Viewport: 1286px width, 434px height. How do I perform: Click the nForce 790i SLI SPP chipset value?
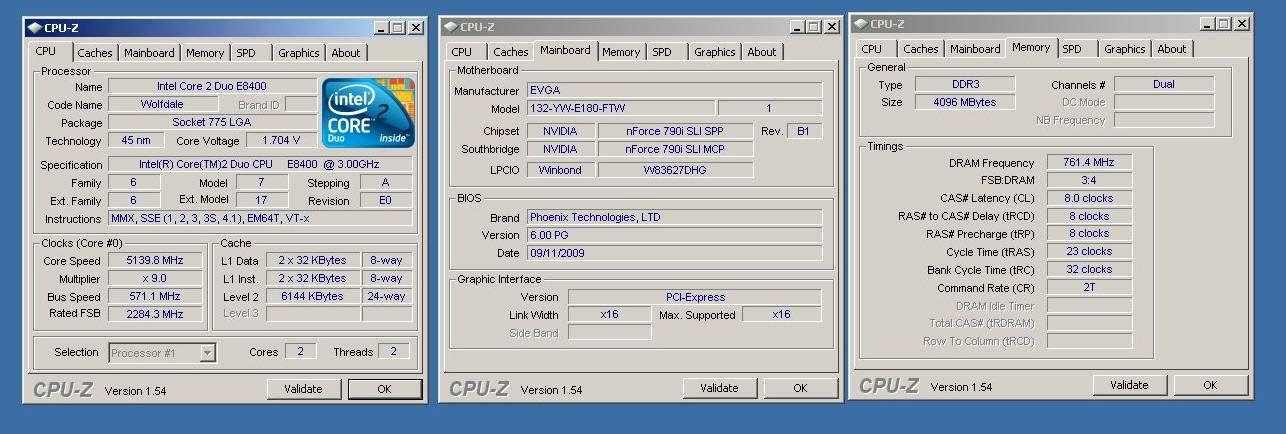(675, 132)
